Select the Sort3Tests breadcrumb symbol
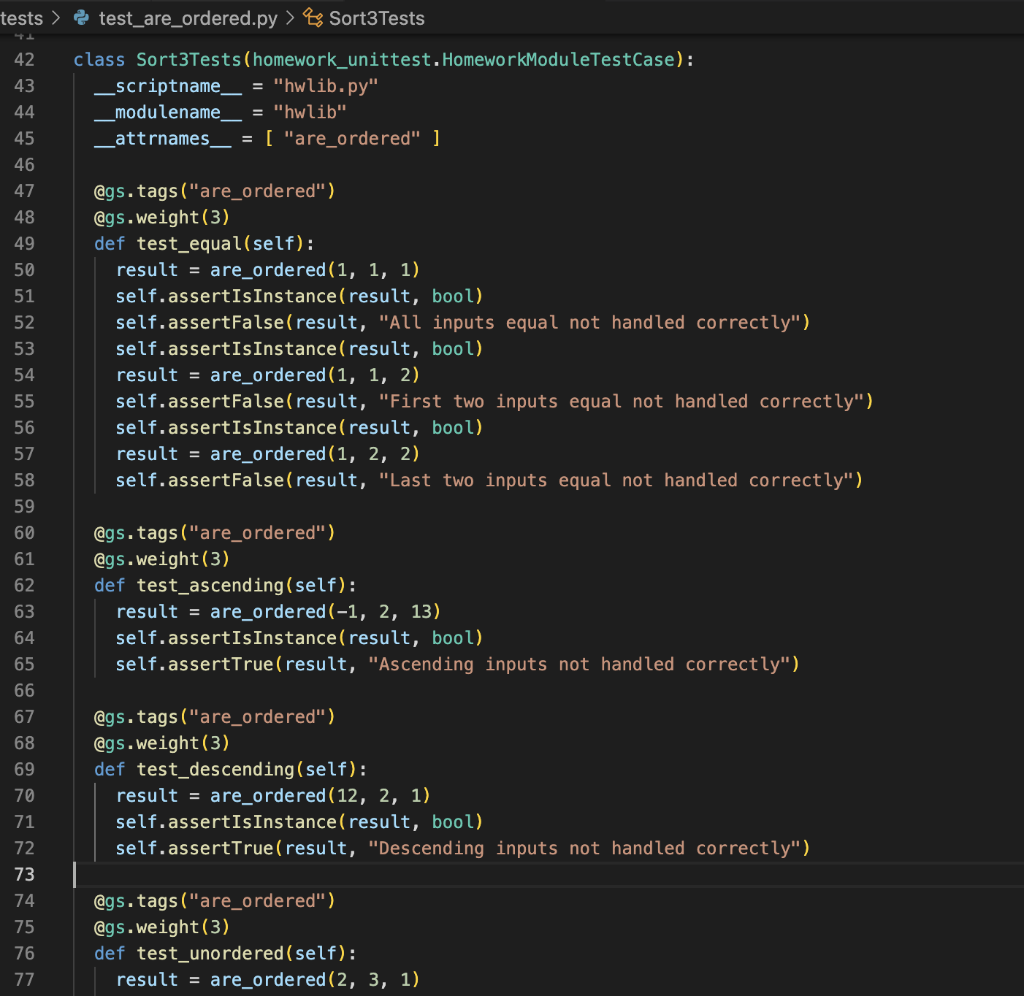 [x=377, y=18]
